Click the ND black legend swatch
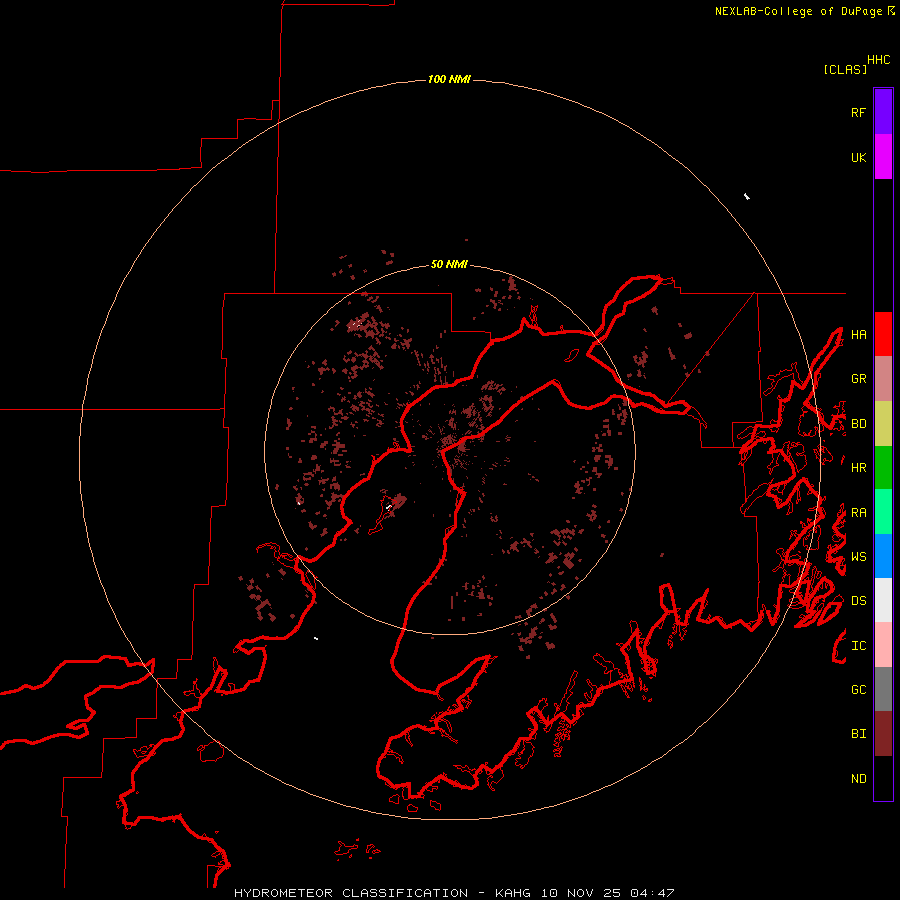 [x=883, y=778]
